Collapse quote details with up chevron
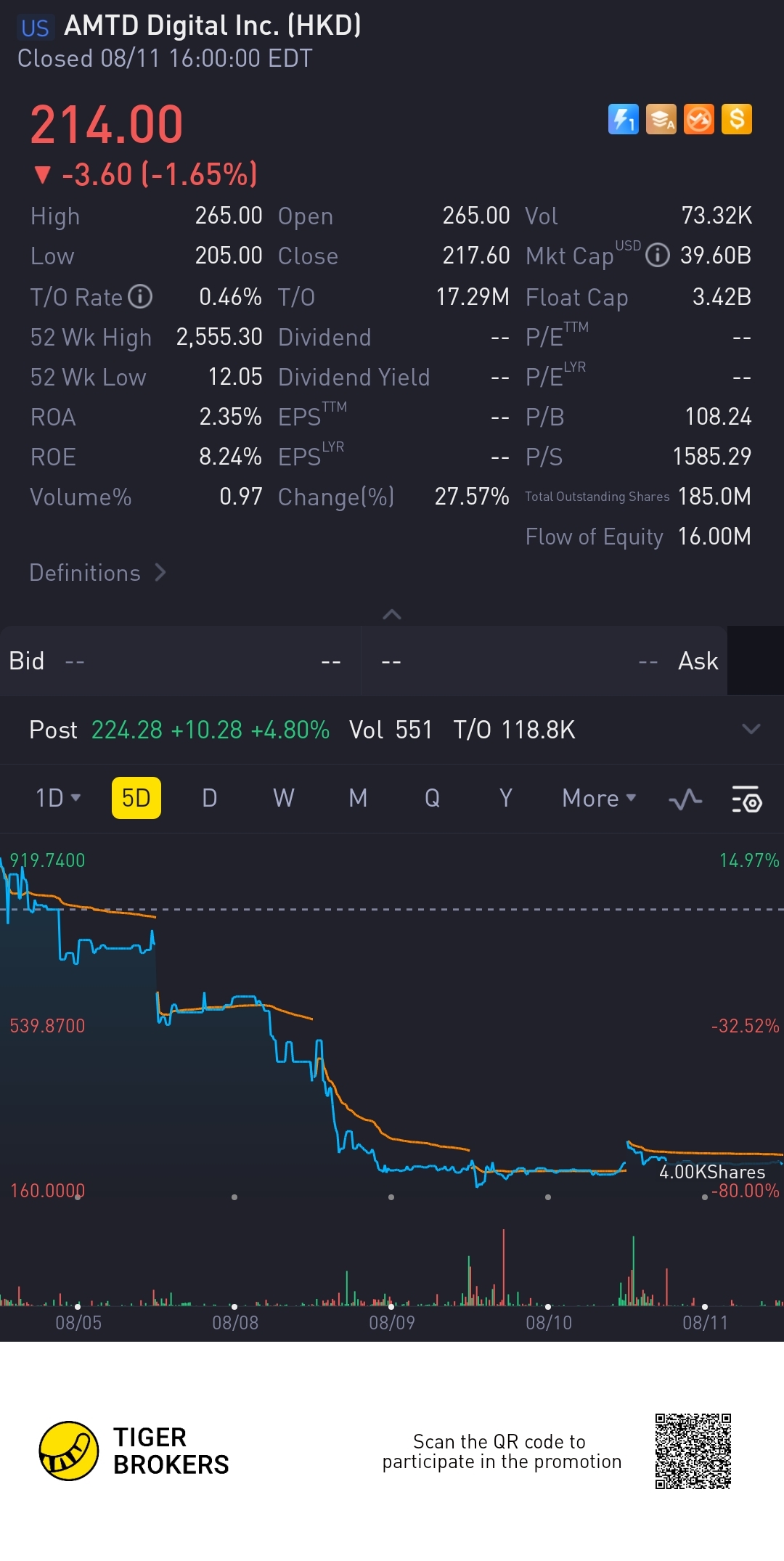784x1561 pixels. tap(392, 614)
